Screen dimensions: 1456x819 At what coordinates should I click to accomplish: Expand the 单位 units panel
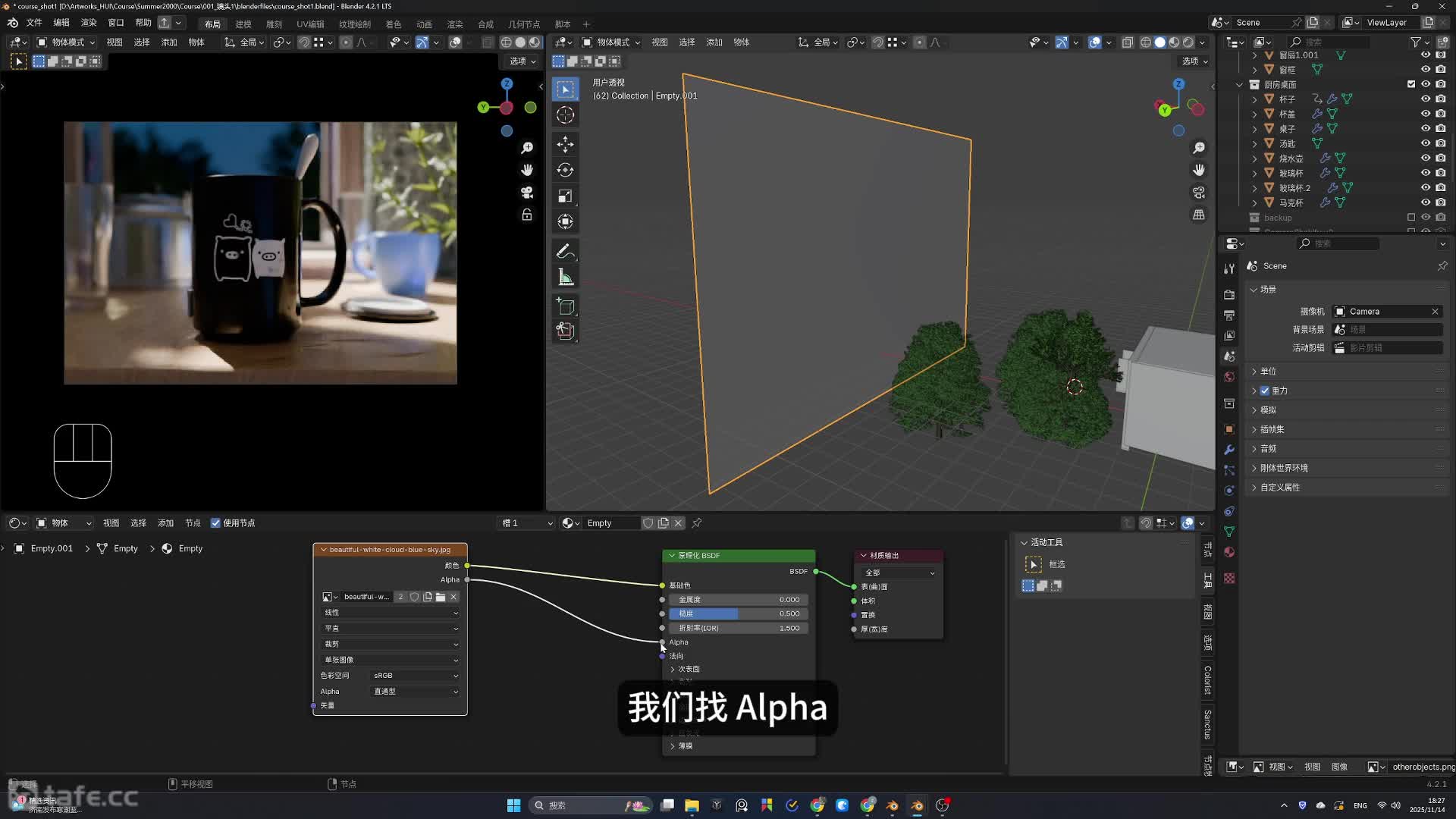(x=1268, y=371)
